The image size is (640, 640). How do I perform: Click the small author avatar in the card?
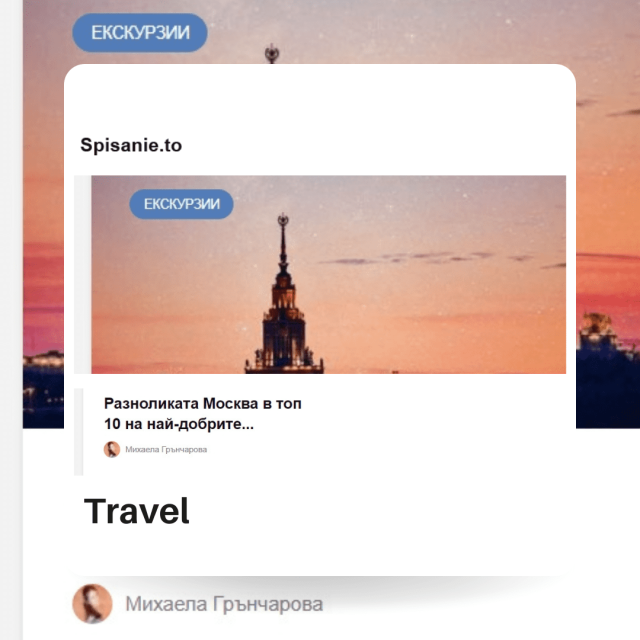pos(112,449)
